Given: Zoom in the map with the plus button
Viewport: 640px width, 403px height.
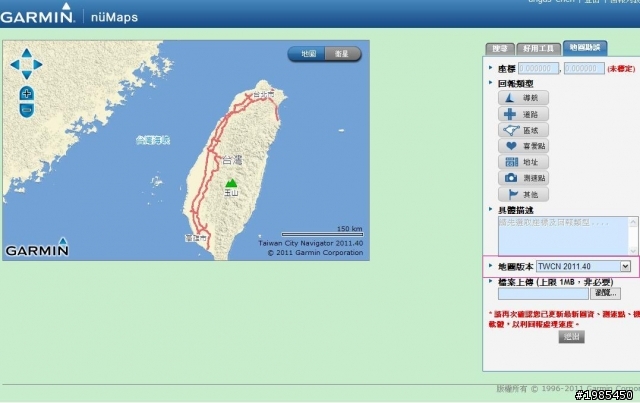Looking at the screenshot, I should 27,94.
